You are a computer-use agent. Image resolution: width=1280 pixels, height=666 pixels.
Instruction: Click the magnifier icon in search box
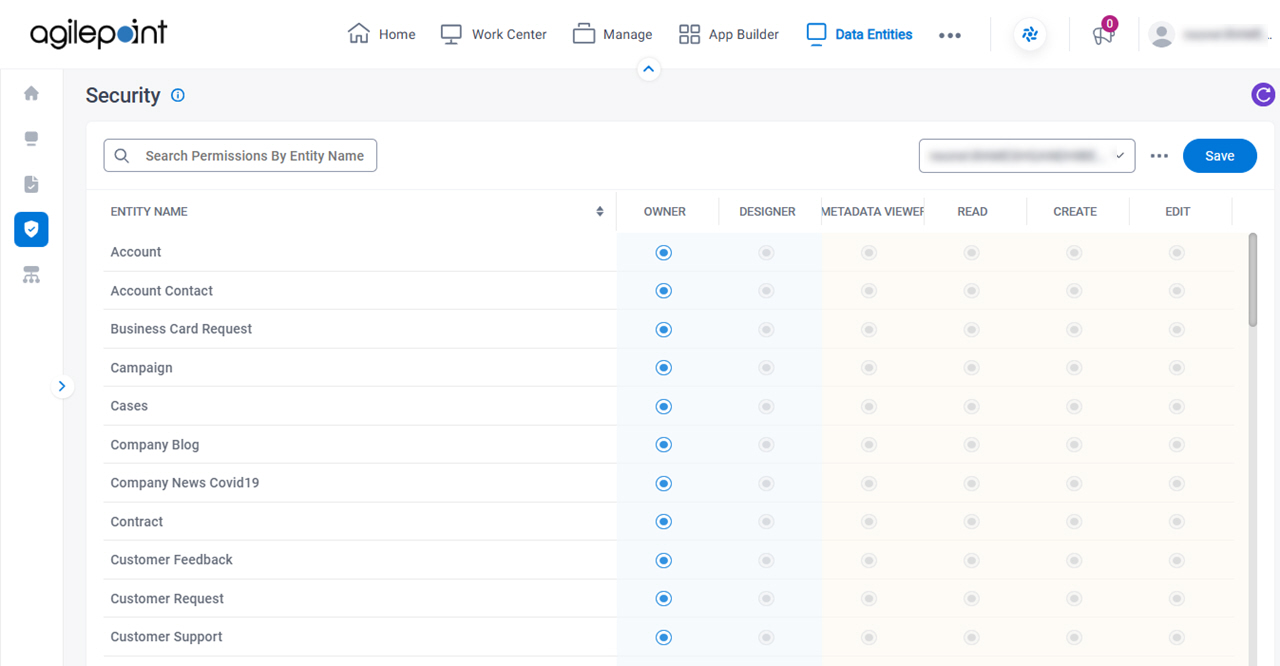(x=122, y=156)
